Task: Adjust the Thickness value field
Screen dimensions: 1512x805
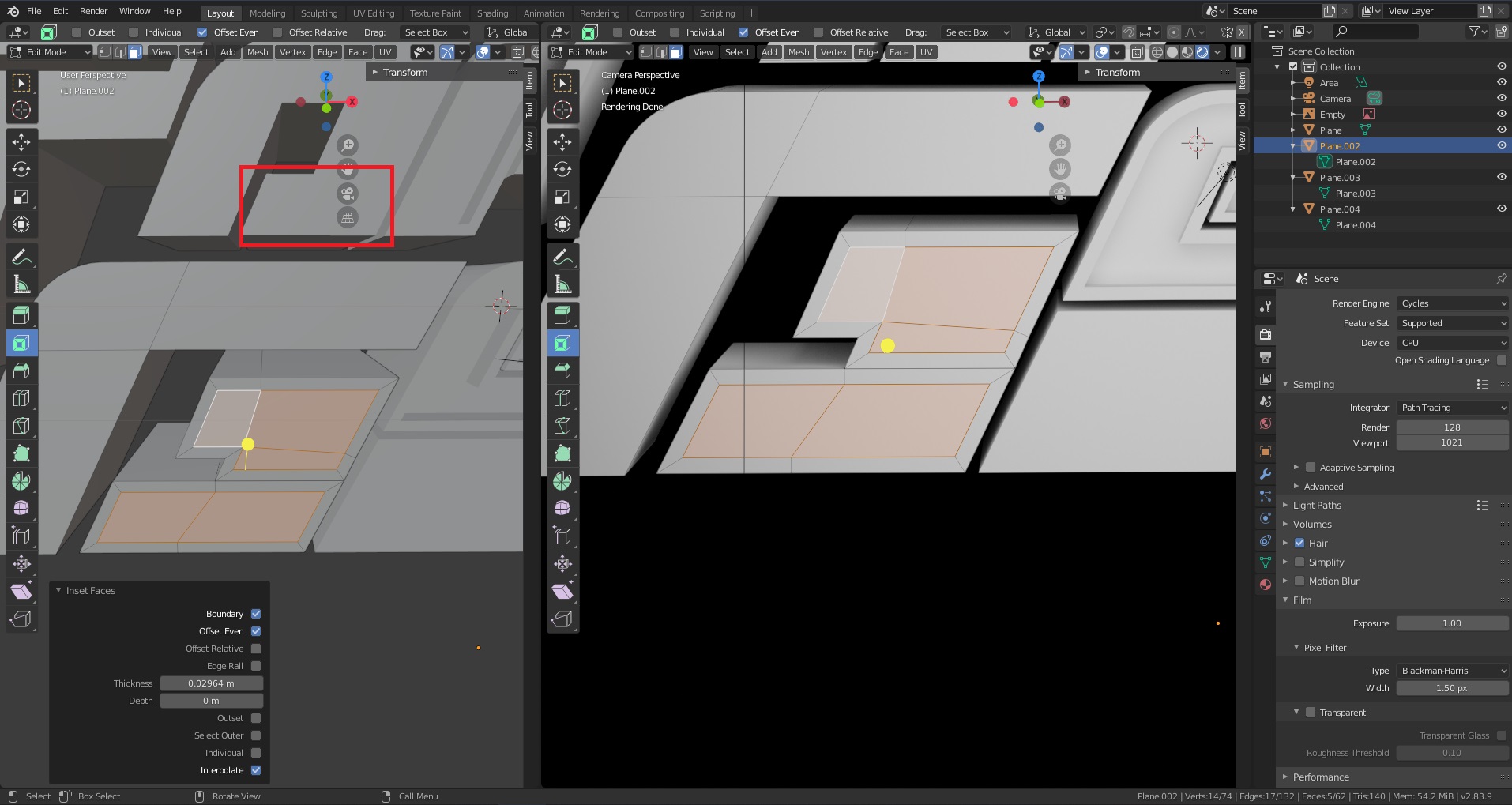Action: coord(212,683)
